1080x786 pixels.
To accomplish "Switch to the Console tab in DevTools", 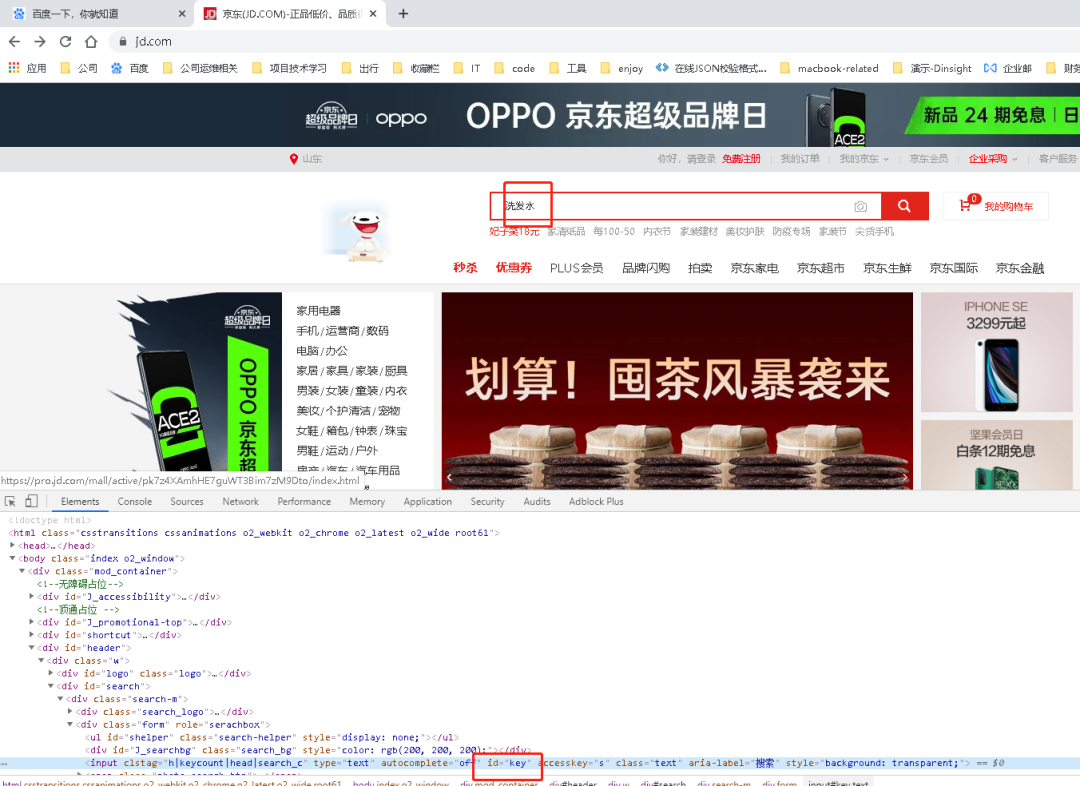I will [x=134, y=501].
